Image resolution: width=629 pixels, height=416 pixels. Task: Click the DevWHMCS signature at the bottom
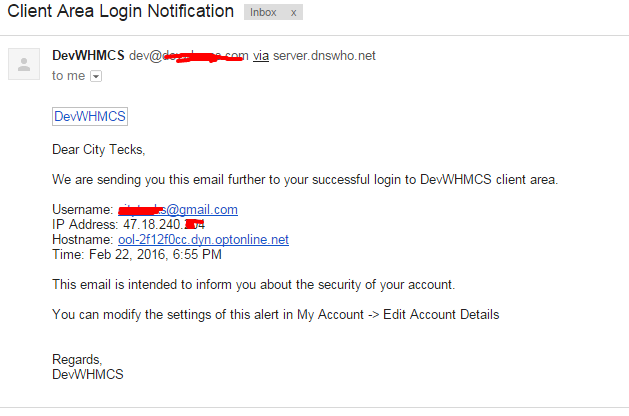click(88, 374)
